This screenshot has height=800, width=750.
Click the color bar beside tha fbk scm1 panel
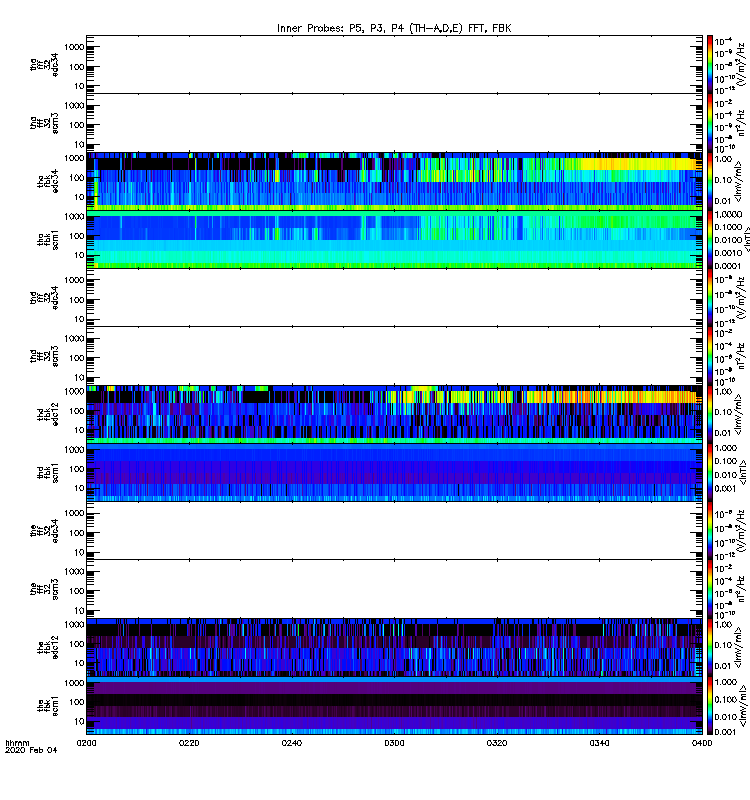coord(710,239)
